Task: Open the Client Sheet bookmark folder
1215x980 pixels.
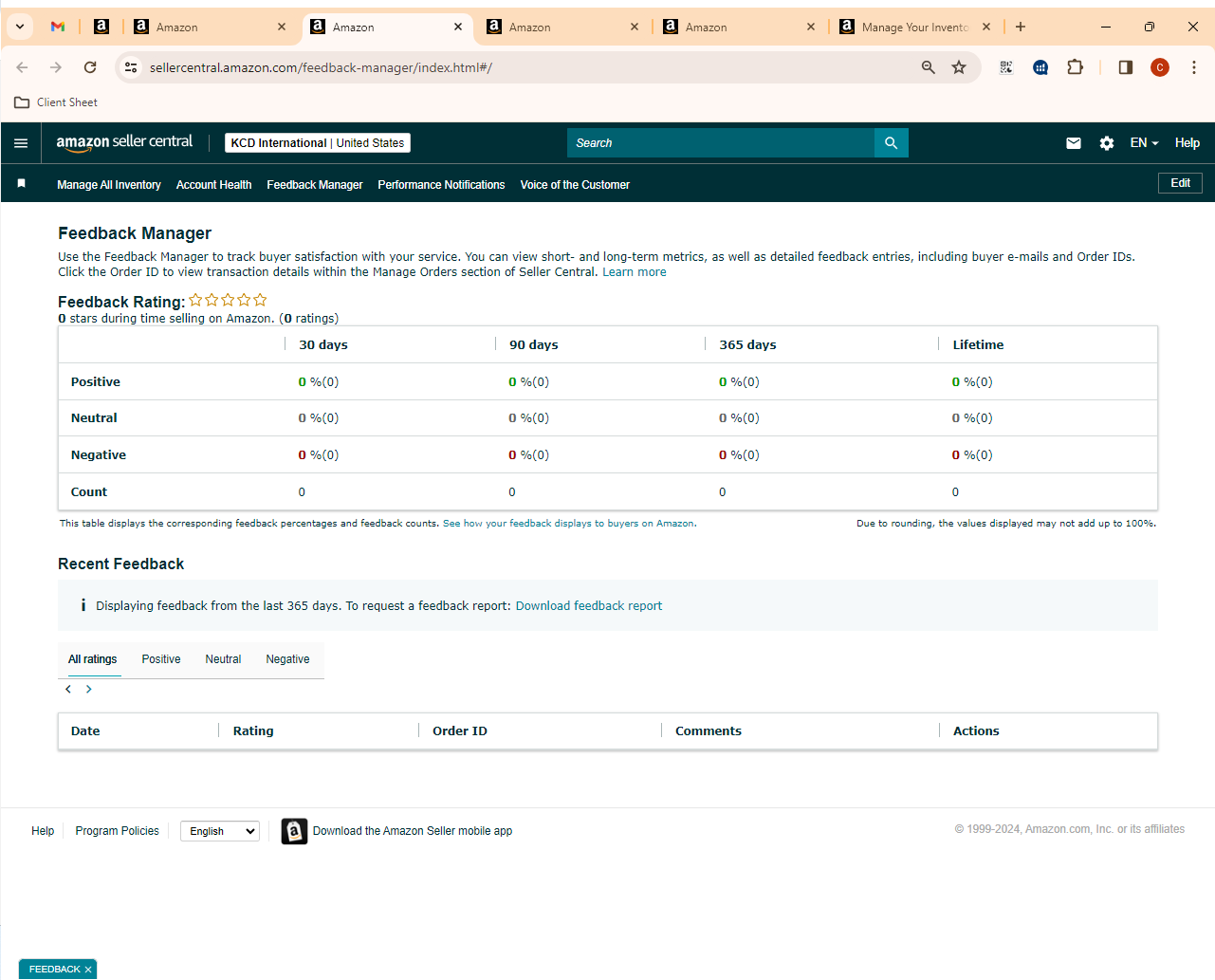Action: 56,102
